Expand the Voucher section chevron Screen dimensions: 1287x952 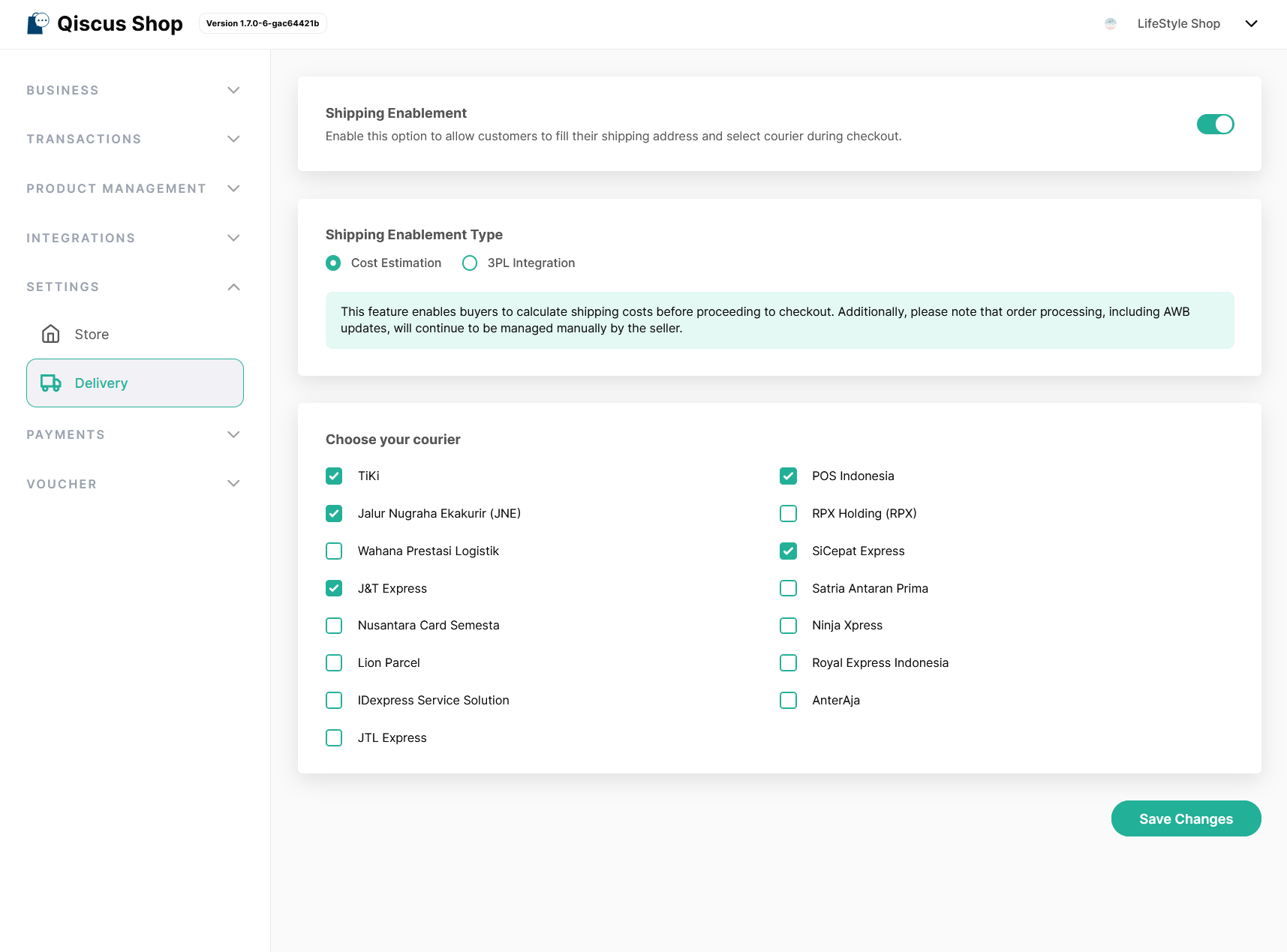click(x=233, y=484)
